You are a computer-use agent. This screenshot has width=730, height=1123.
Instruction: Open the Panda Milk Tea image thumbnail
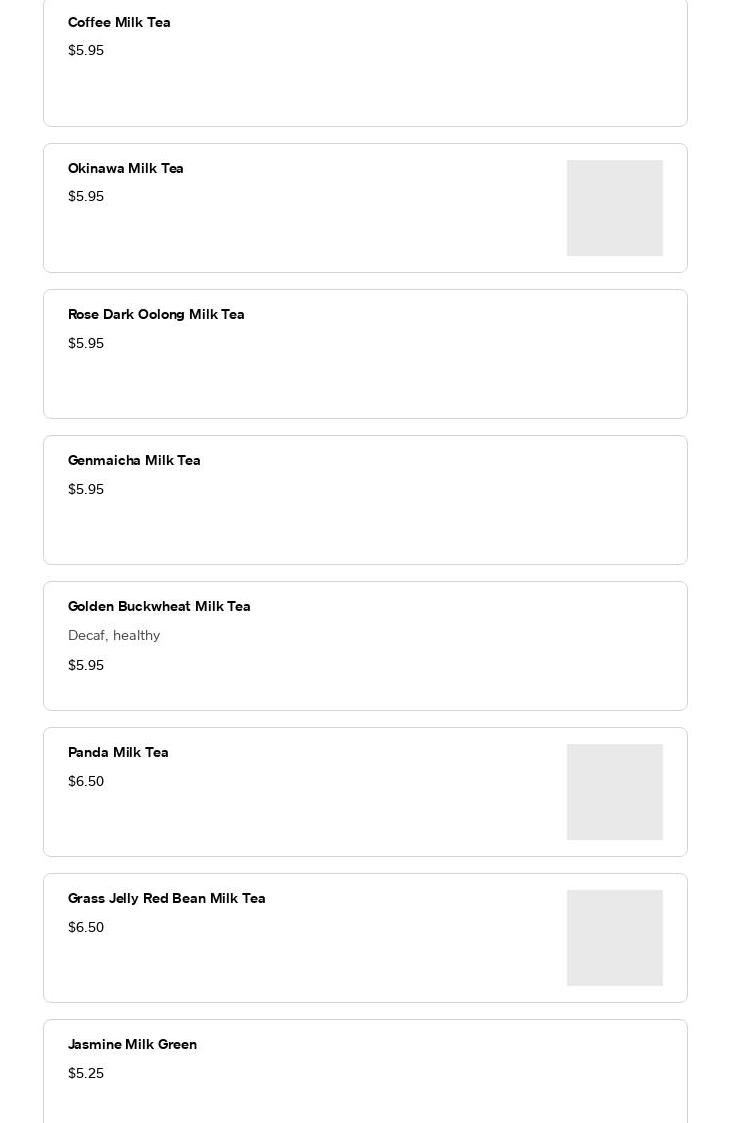tap(615, 792)
